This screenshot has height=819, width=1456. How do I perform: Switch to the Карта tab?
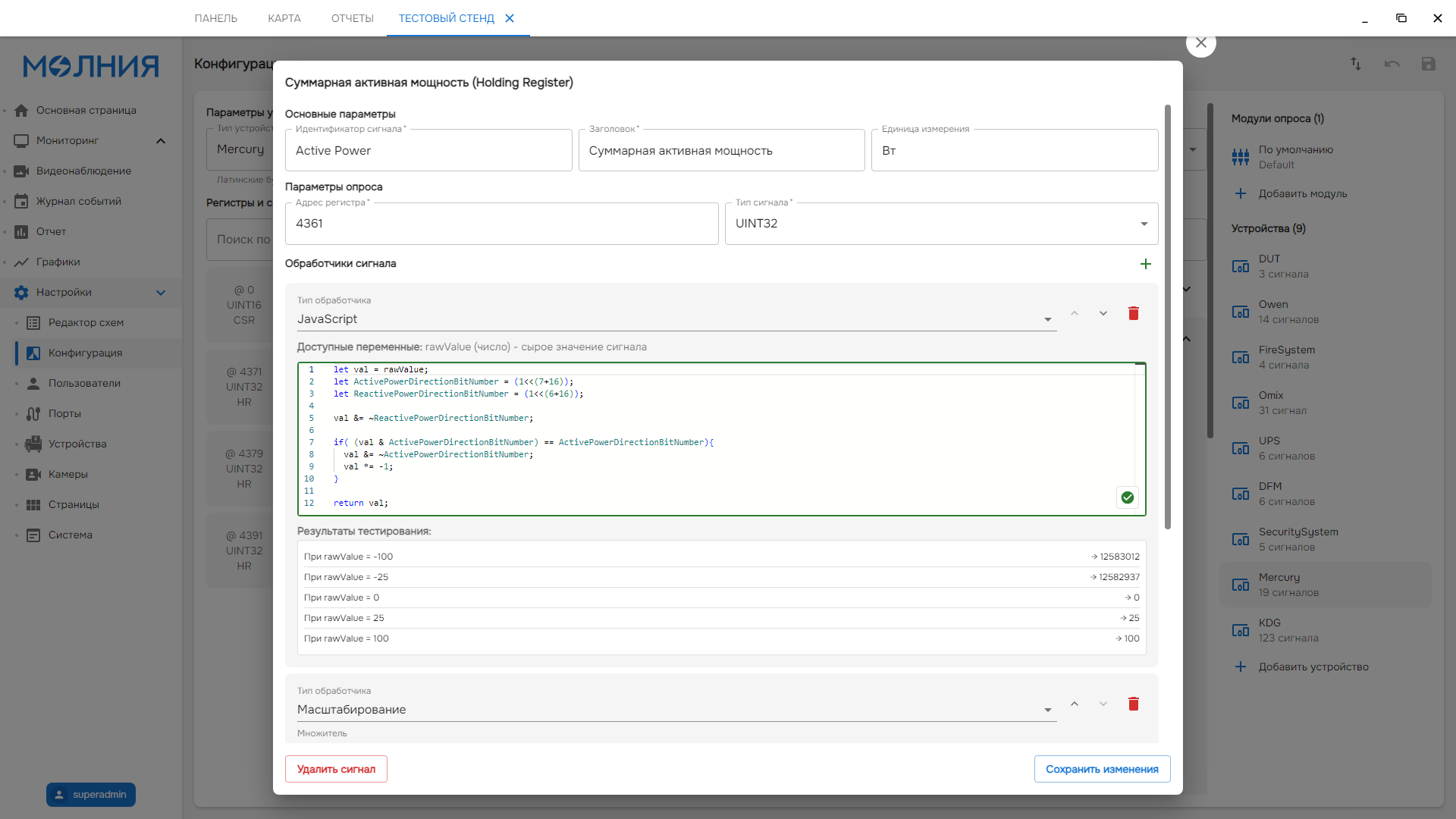point(284,18)
